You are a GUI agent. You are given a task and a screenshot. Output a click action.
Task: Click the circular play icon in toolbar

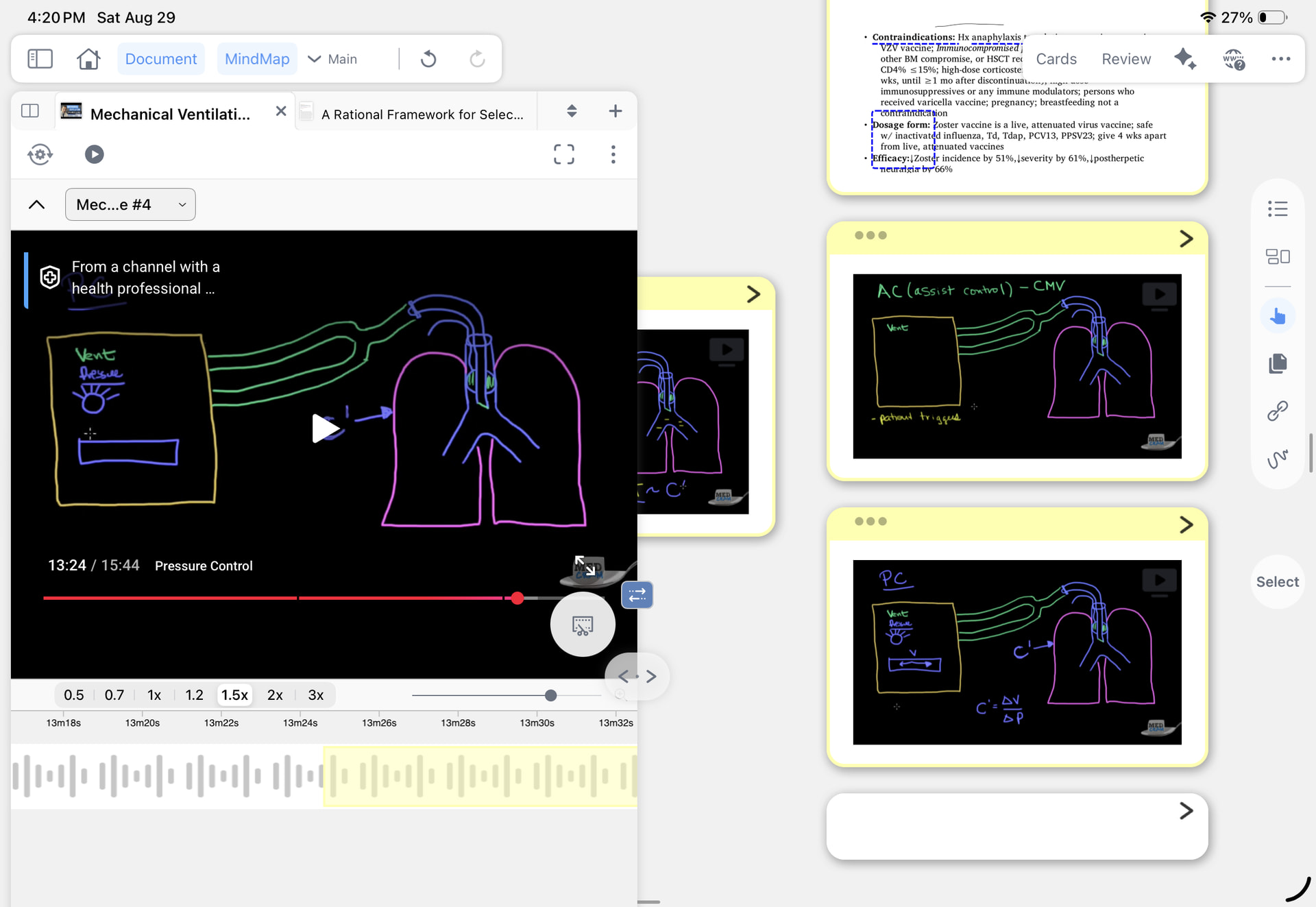point(95,154)
